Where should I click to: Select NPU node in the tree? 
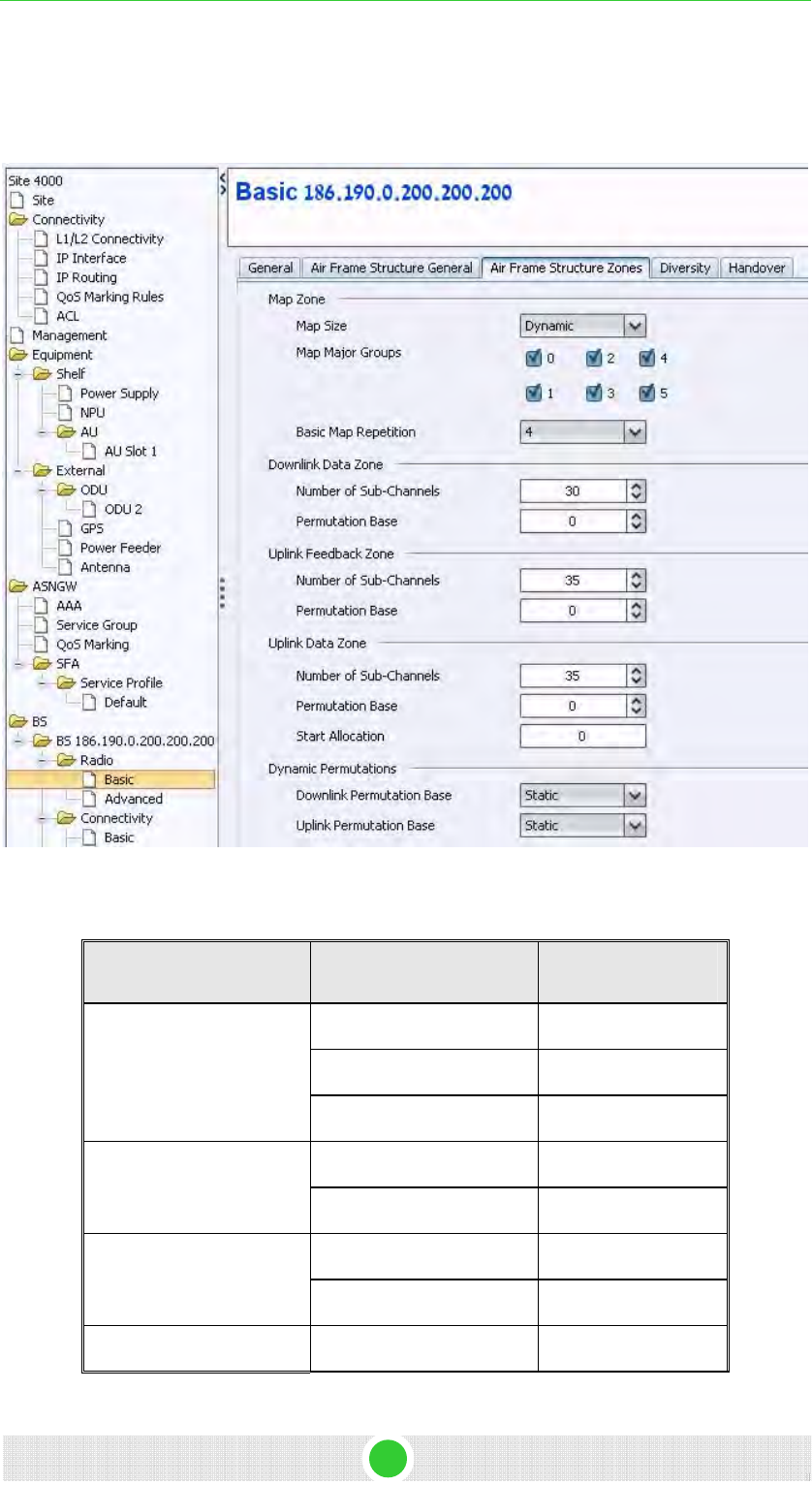(92, 413)
